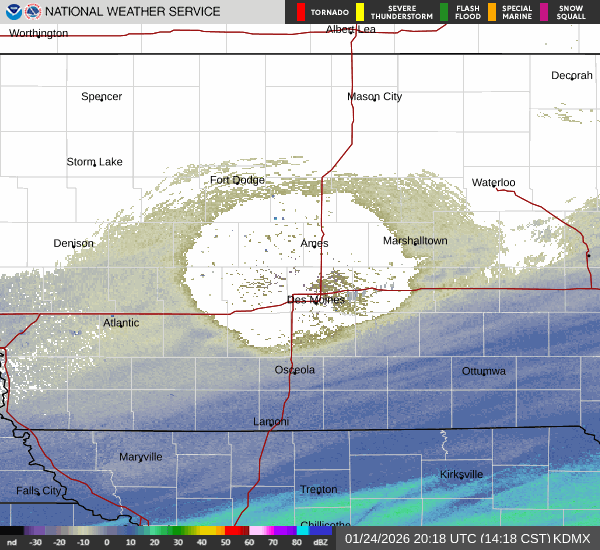Click the magenta Snow Squall legend icon
Image resolution: width=600 pixels, height=550 pixels.
click(544, 12)
